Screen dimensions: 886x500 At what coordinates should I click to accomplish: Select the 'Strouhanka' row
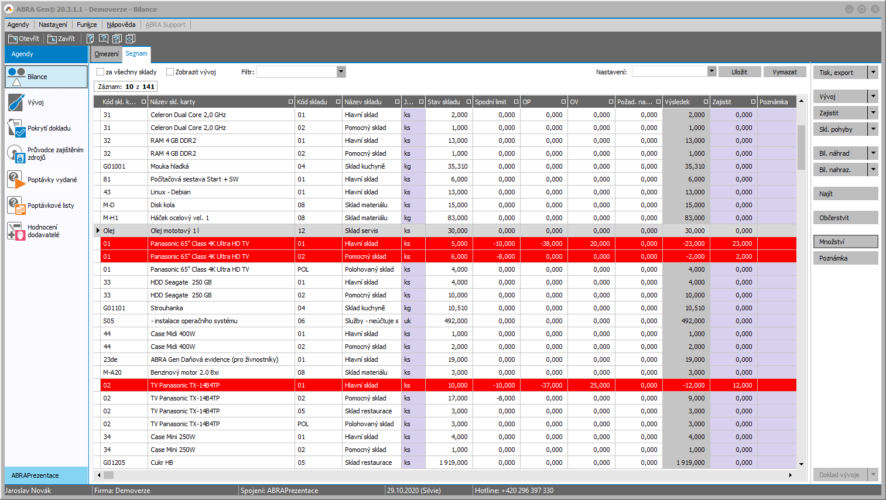445,308
